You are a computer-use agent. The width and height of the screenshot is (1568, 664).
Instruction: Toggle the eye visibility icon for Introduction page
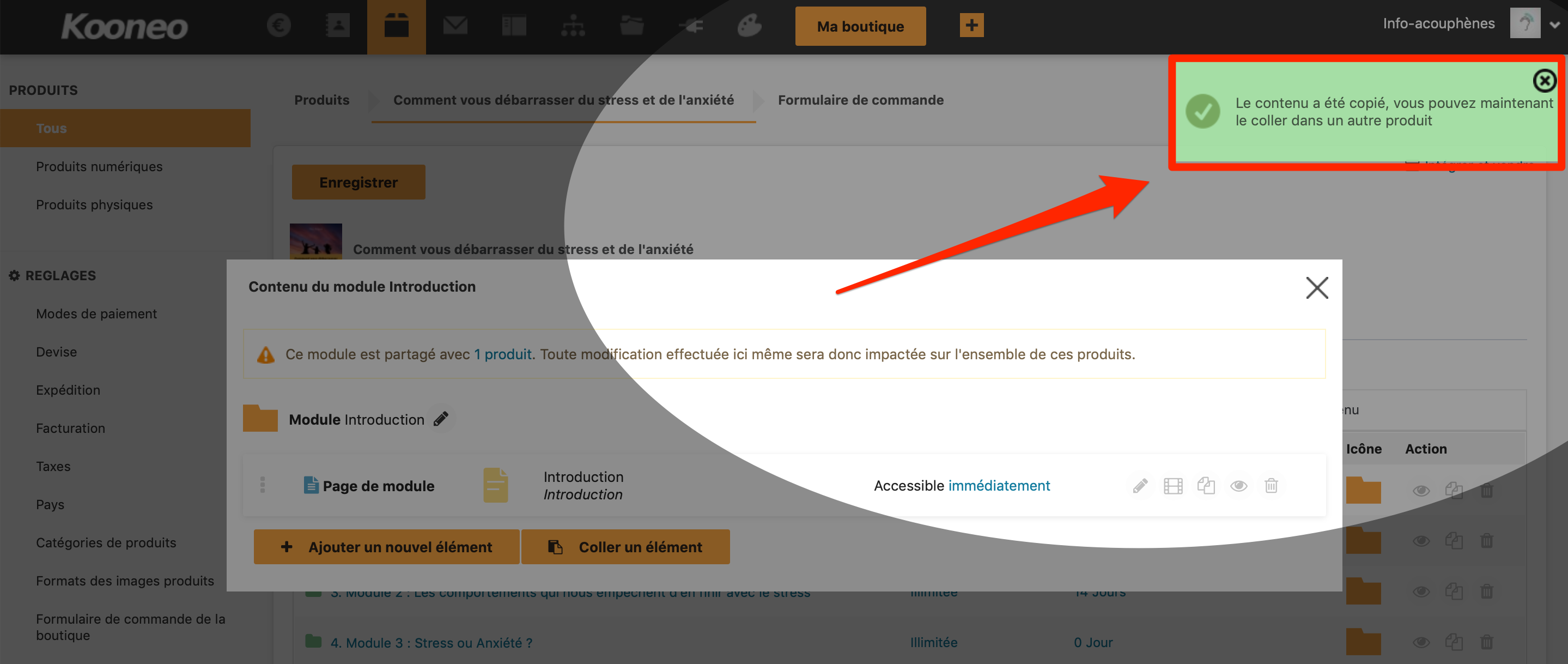(x=1238, y=486)
